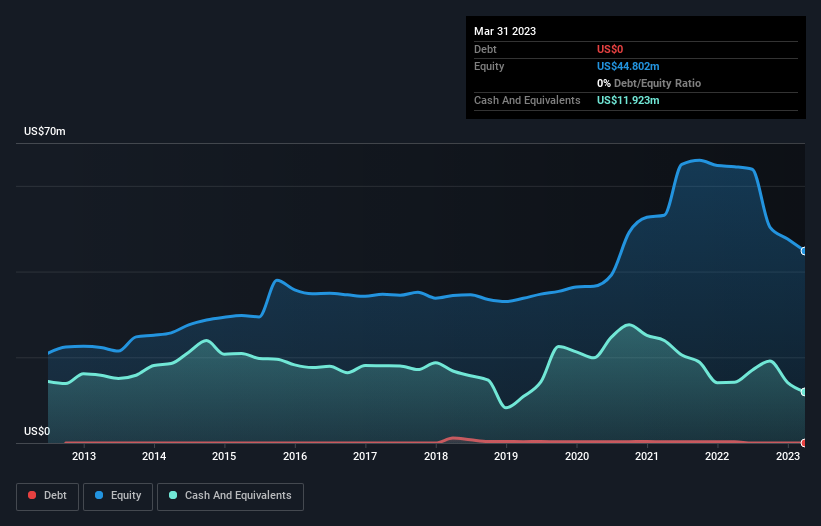Click the 0% Debt/Equity Ratio text
Viewport: 821px width, 526px height.
click(x=649, y=83)
